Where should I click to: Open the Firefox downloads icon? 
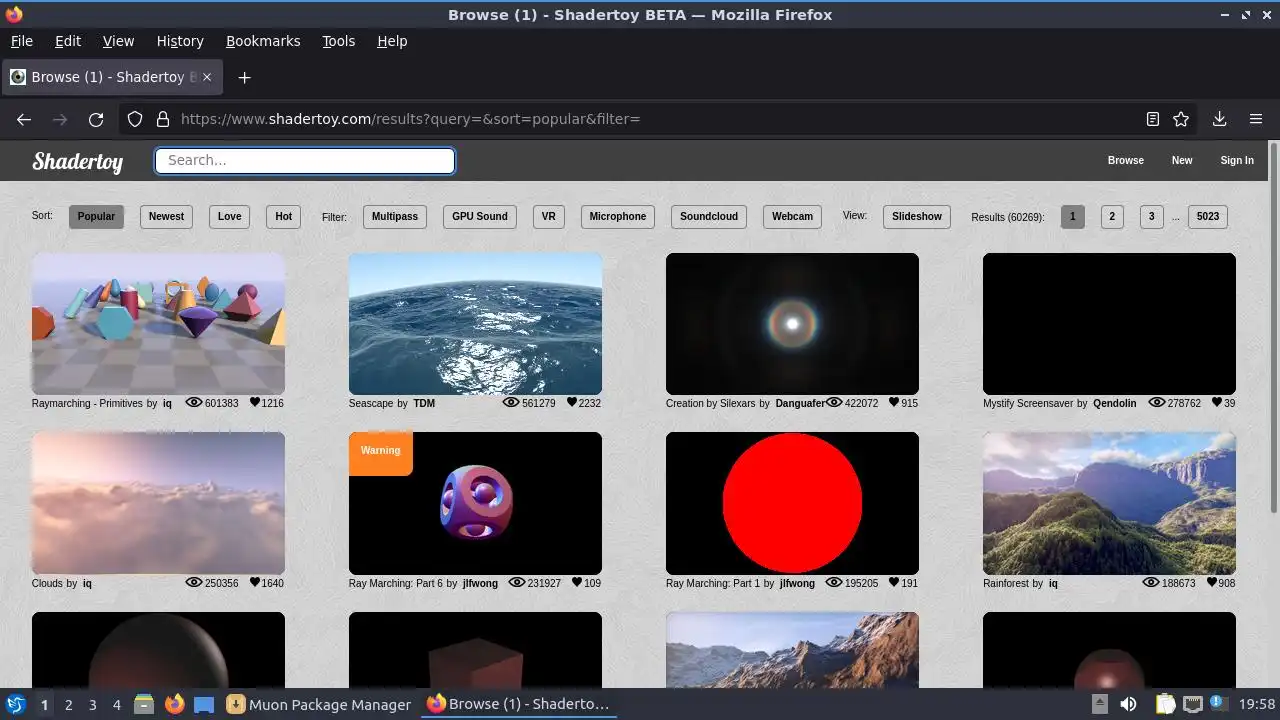(x=1219, y=119)
